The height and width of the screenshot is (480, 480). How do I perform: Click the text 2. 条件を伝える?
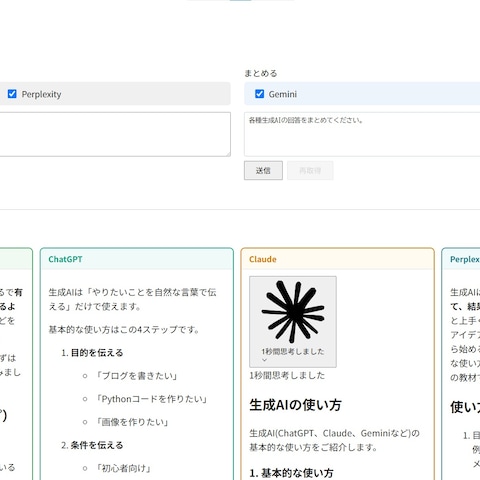click(x=92, y=445)
